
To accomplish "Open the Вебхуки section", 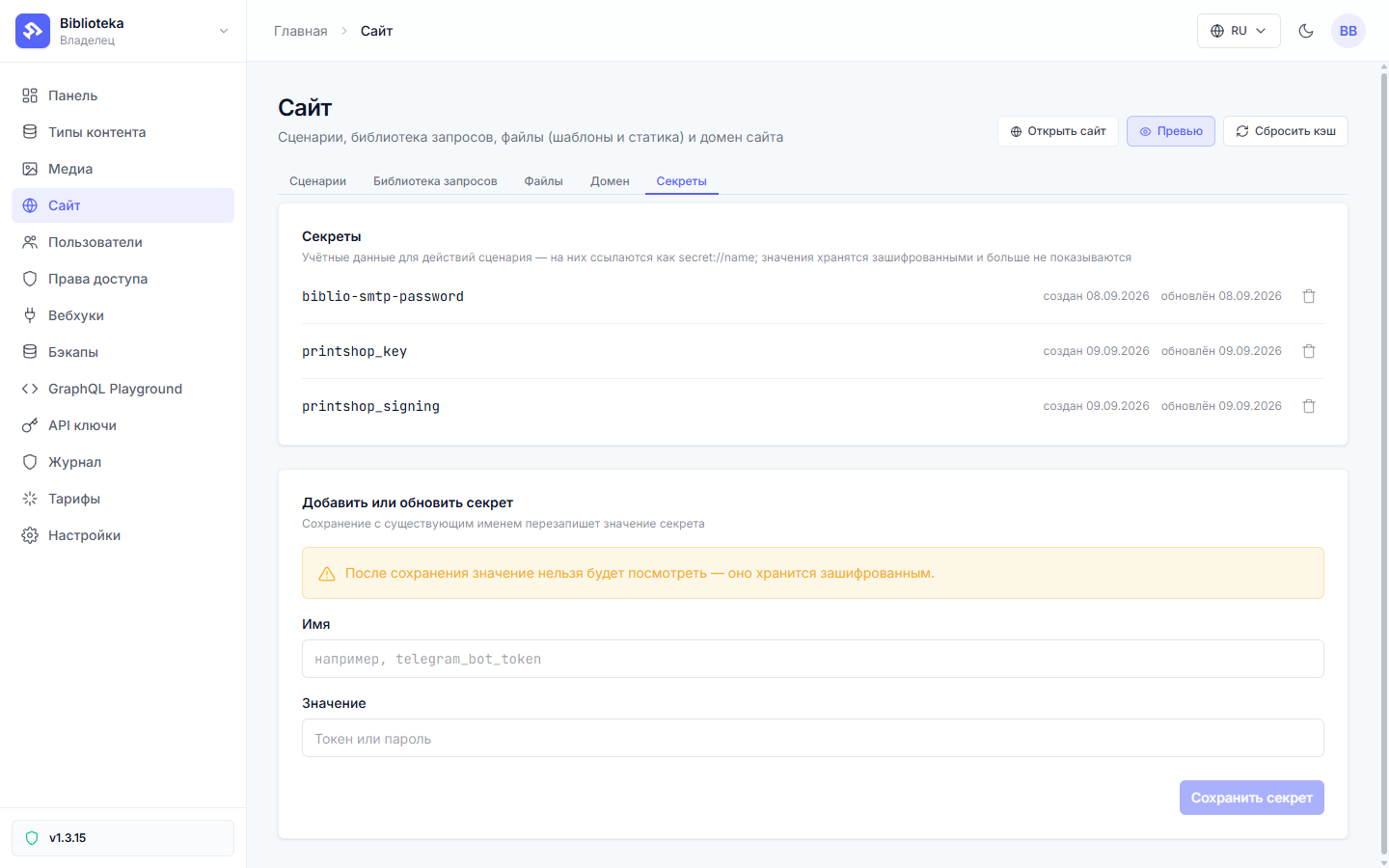I will pos(123,315).
